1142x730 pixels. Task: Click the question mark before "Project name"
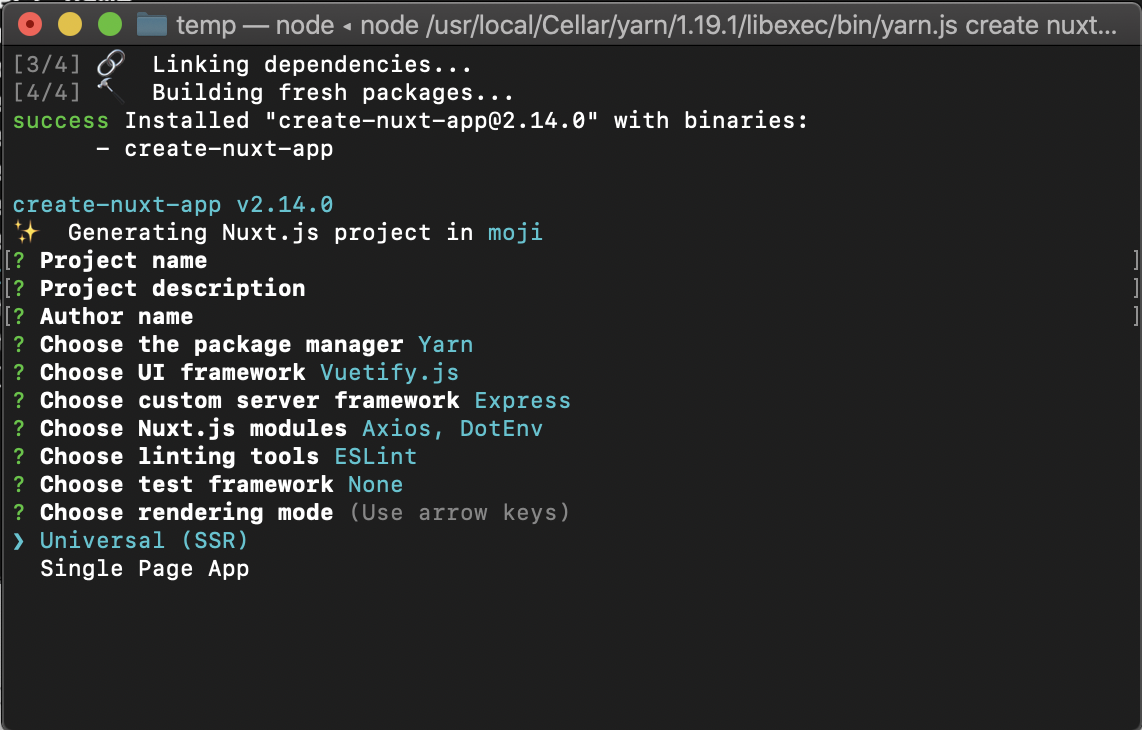(x=21, y=260)
